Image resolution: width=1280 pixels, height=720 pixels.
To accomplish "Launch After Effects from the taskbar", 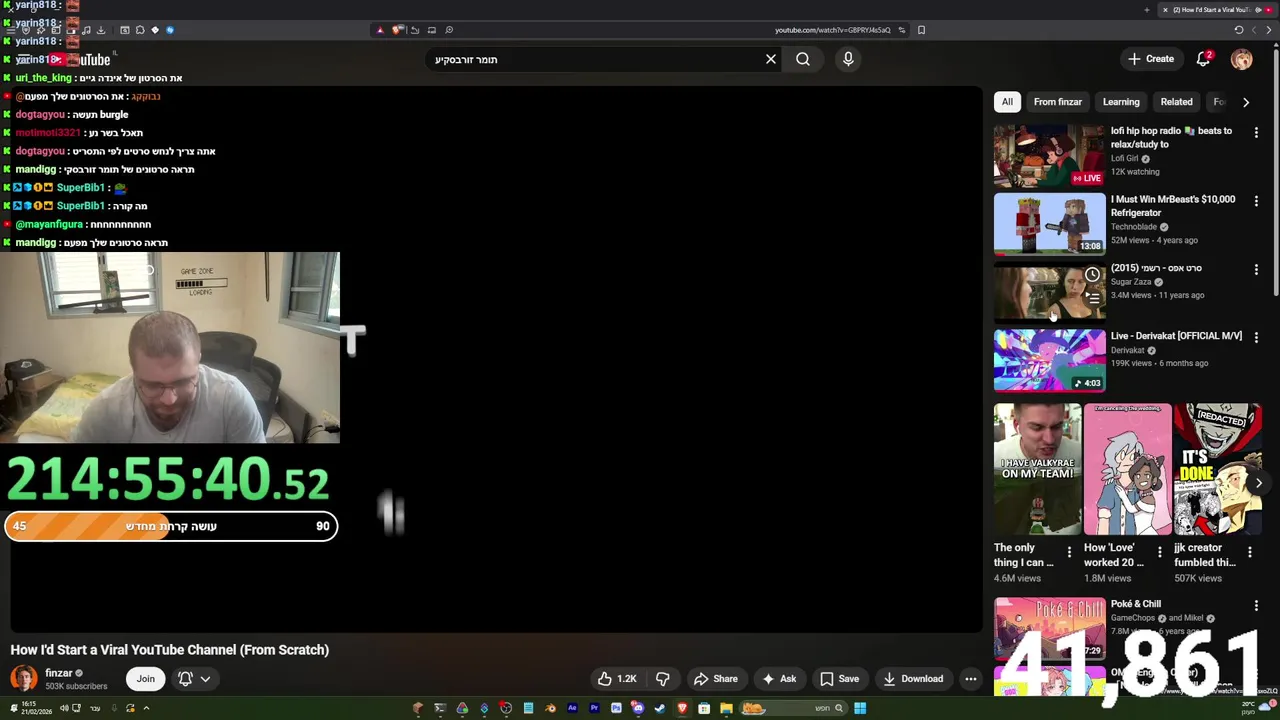I will click(572, 708).
